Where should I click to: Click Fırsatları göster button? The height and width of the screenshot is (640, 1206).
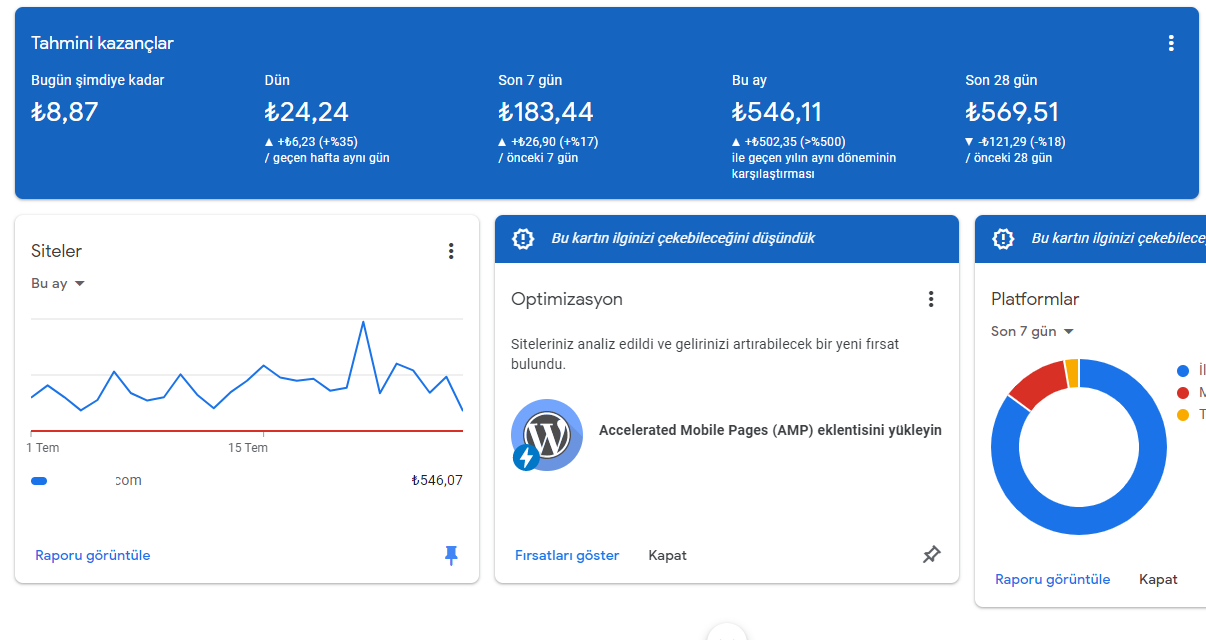click(567, 555)
